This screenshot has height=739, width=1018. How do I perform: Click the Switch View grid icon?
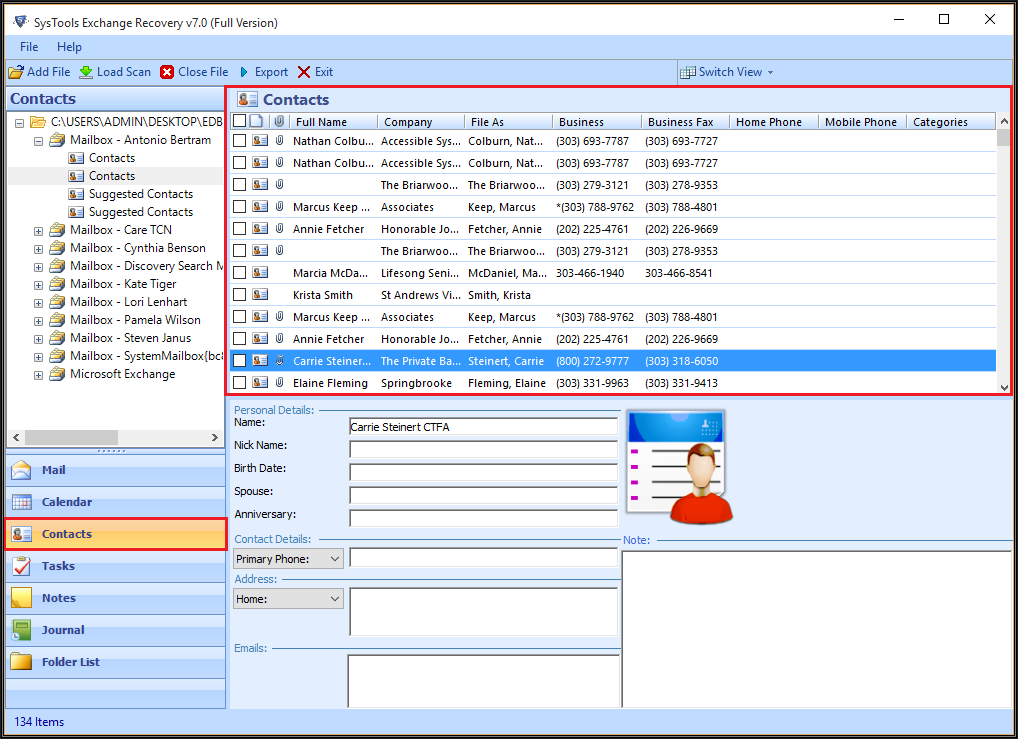coord(688,72)
